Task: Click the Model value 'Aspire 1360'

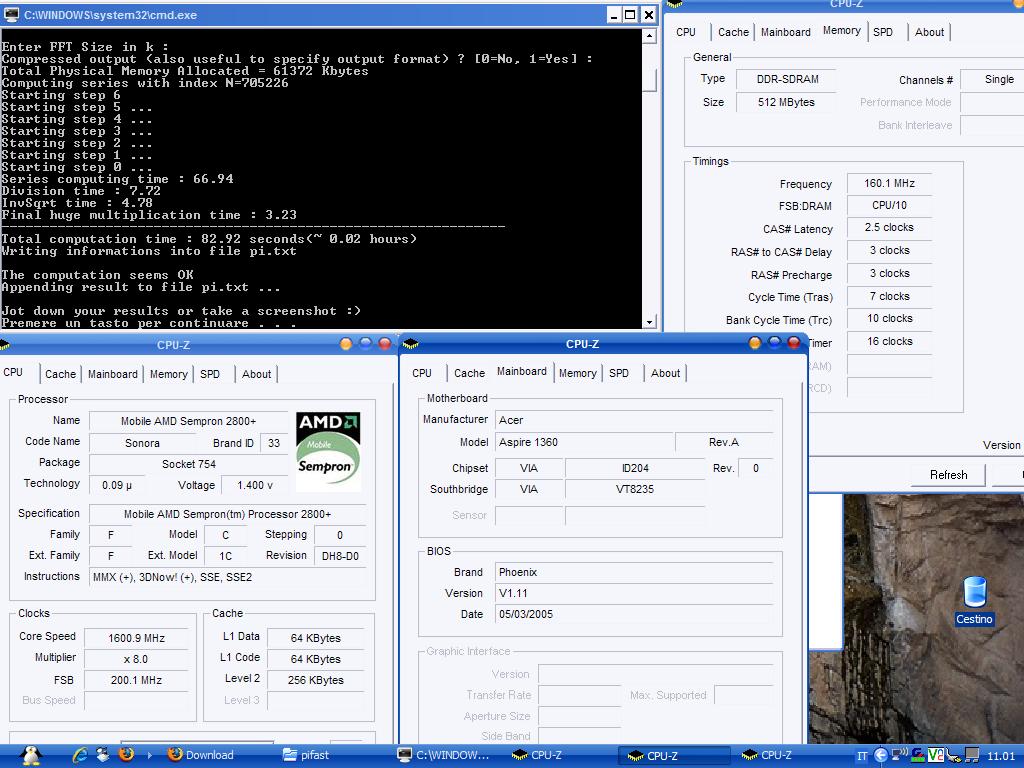Action: tap(585, 442)
